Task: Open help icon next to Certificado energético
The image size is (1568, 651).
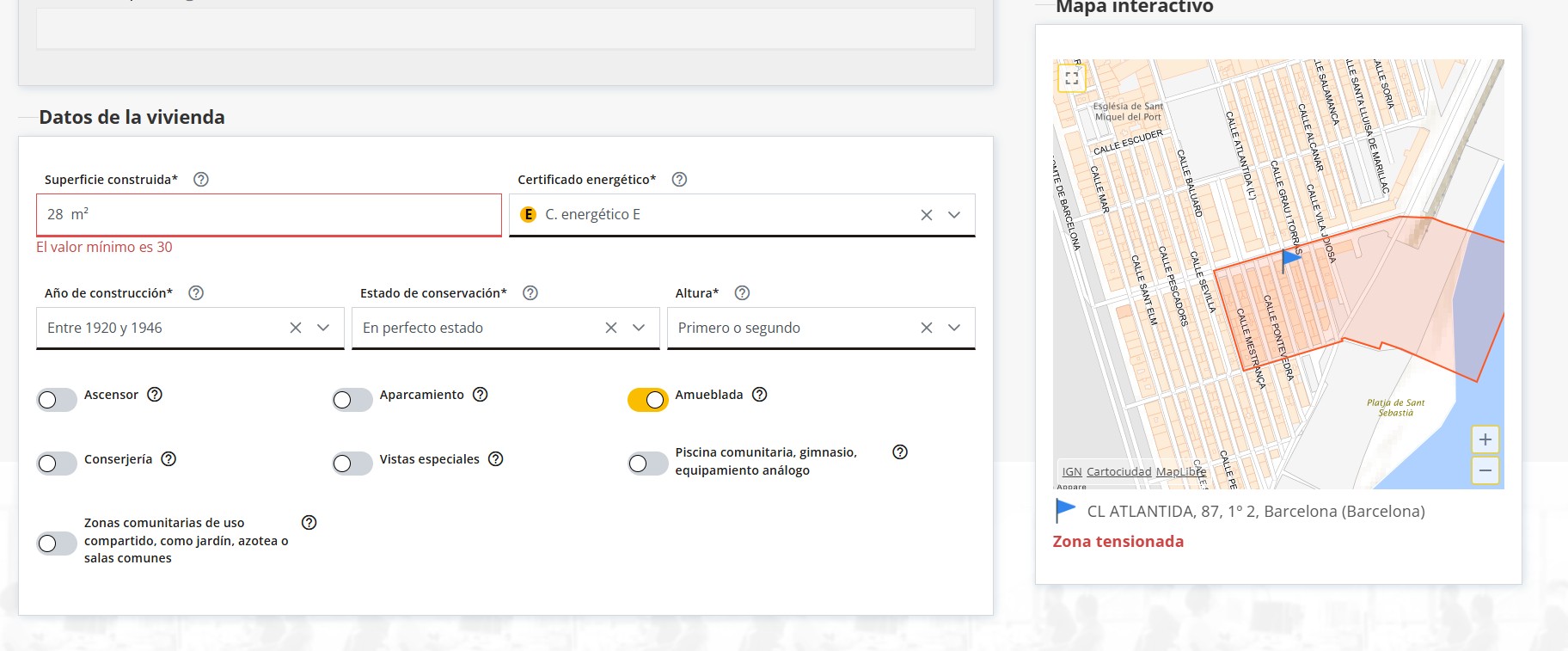Action: (679, 180)
